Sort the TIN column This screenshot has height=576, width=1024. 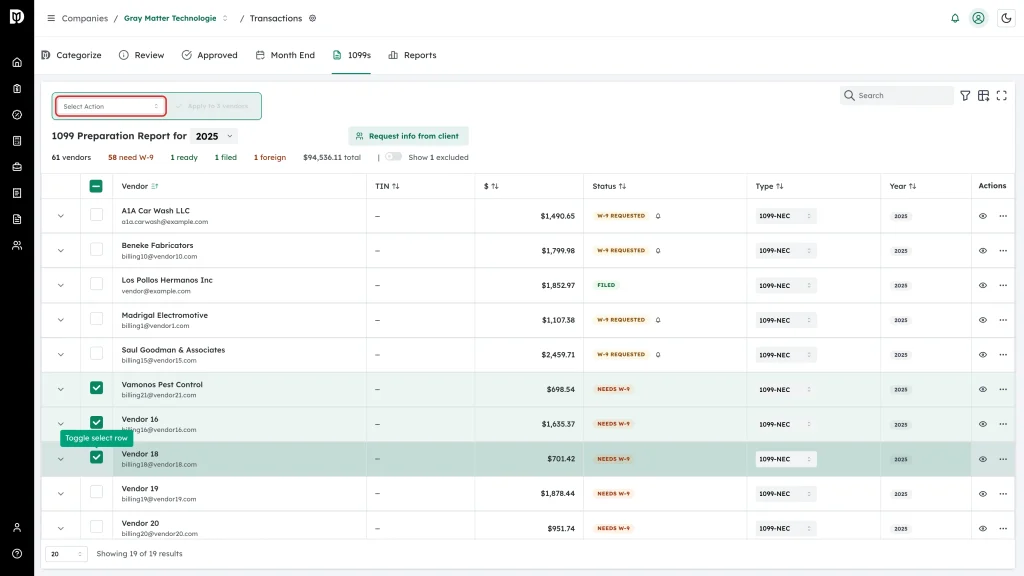[x=396, y=186]
